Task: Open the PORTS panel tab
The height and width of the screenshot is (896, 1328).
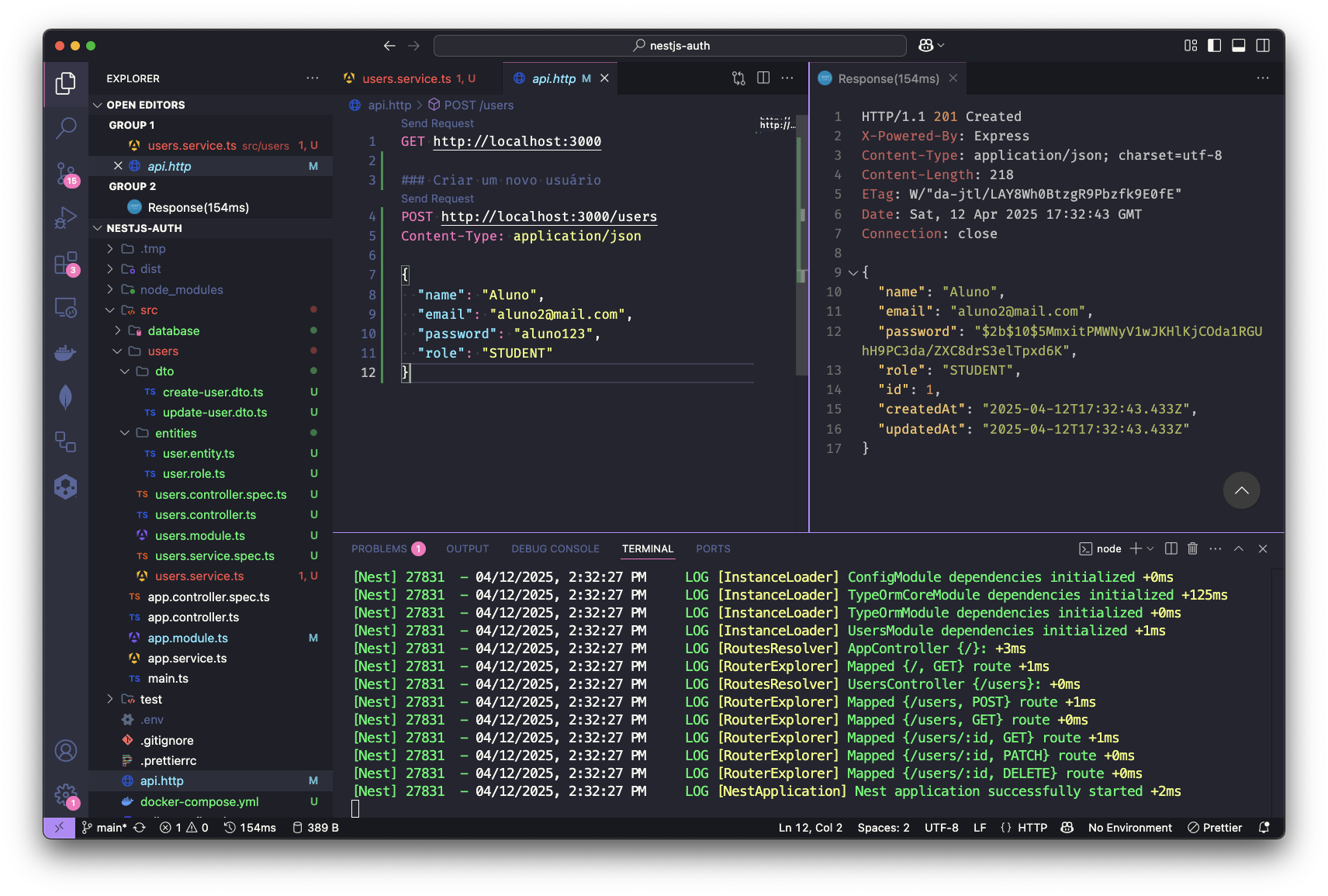Action: tap(713, 548)
